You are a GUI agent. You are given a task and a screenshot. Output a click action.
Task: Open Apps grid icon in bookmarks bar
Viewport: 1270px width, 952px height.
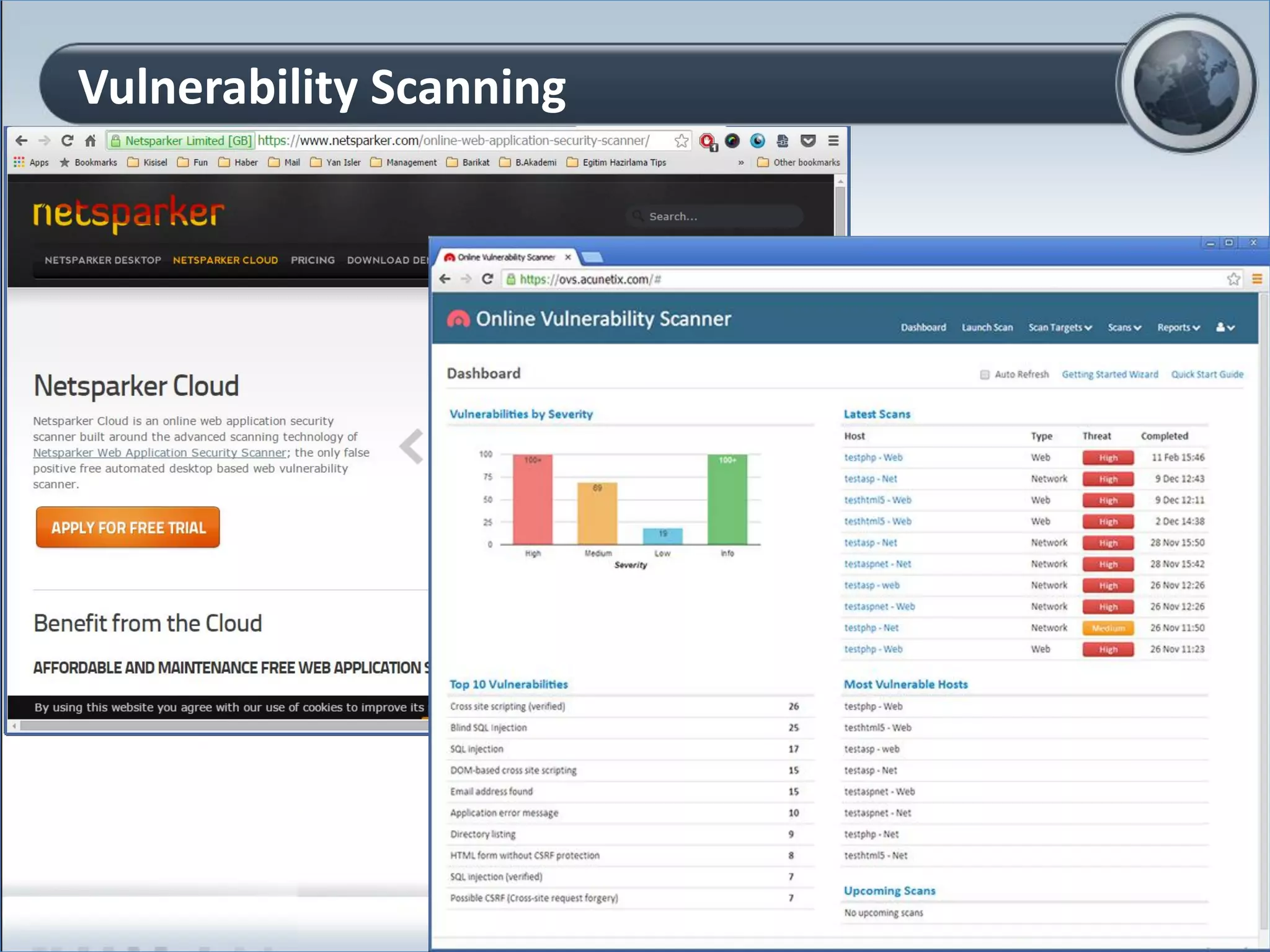pos(19,162)
